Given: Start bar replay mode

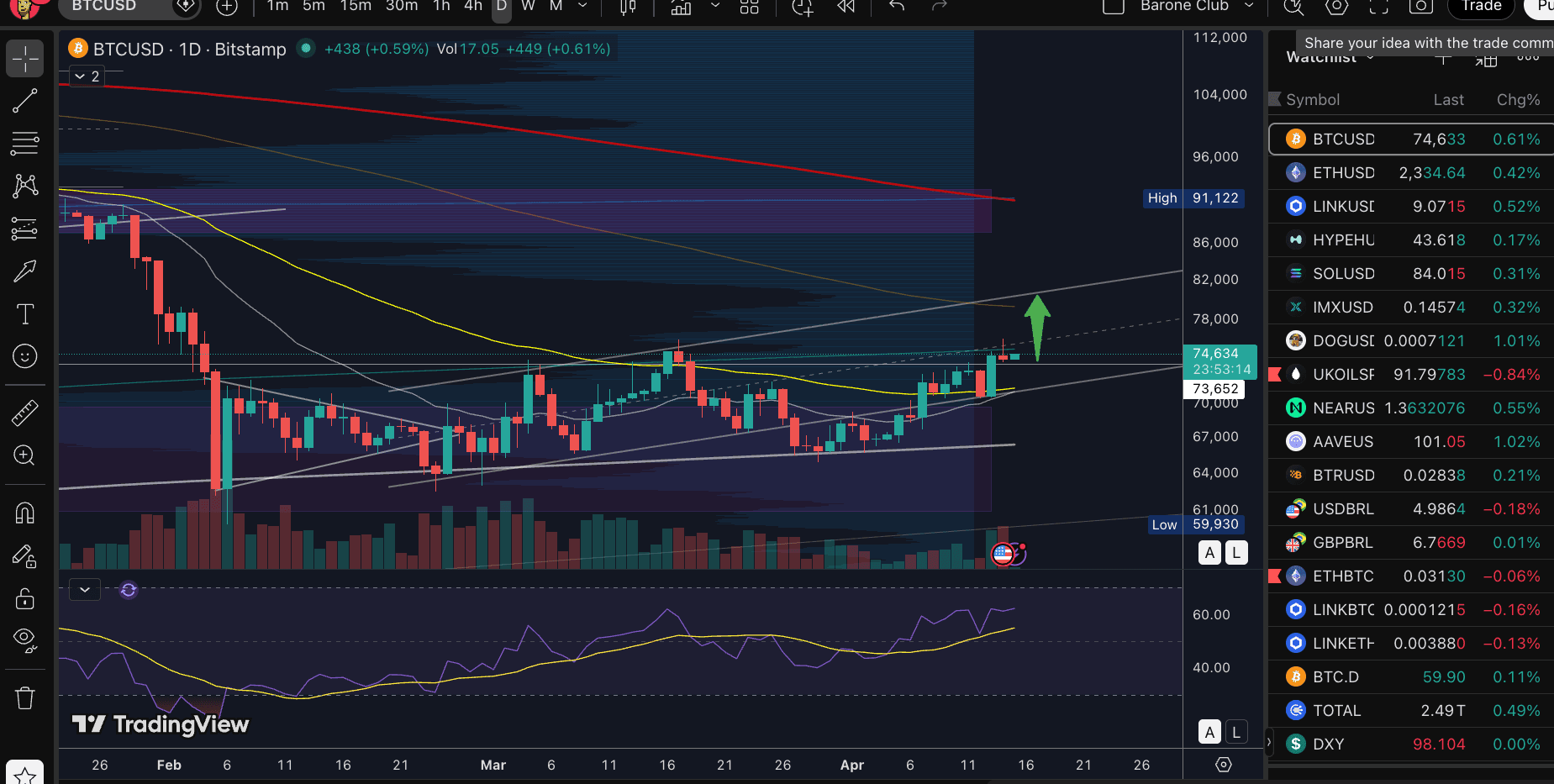Looking at the screenshot, I should pos(845,7).
